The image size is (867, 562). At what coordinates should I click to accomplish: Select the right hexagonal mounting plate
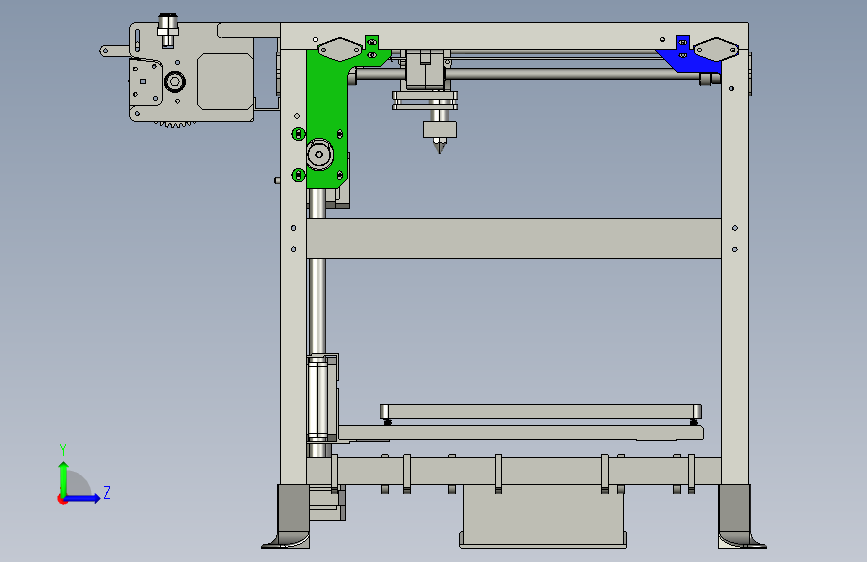(717, 49)
